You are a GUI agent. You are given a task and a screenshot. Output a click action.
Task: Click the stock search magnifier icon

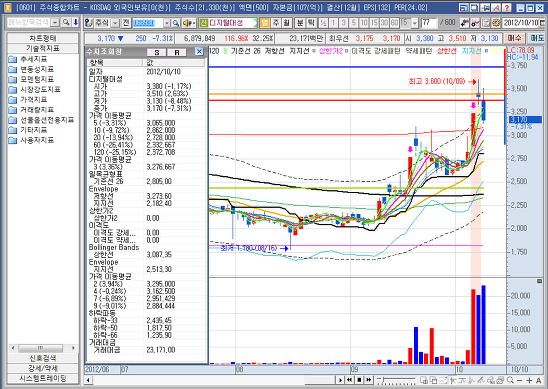click(x=176, y=23)
